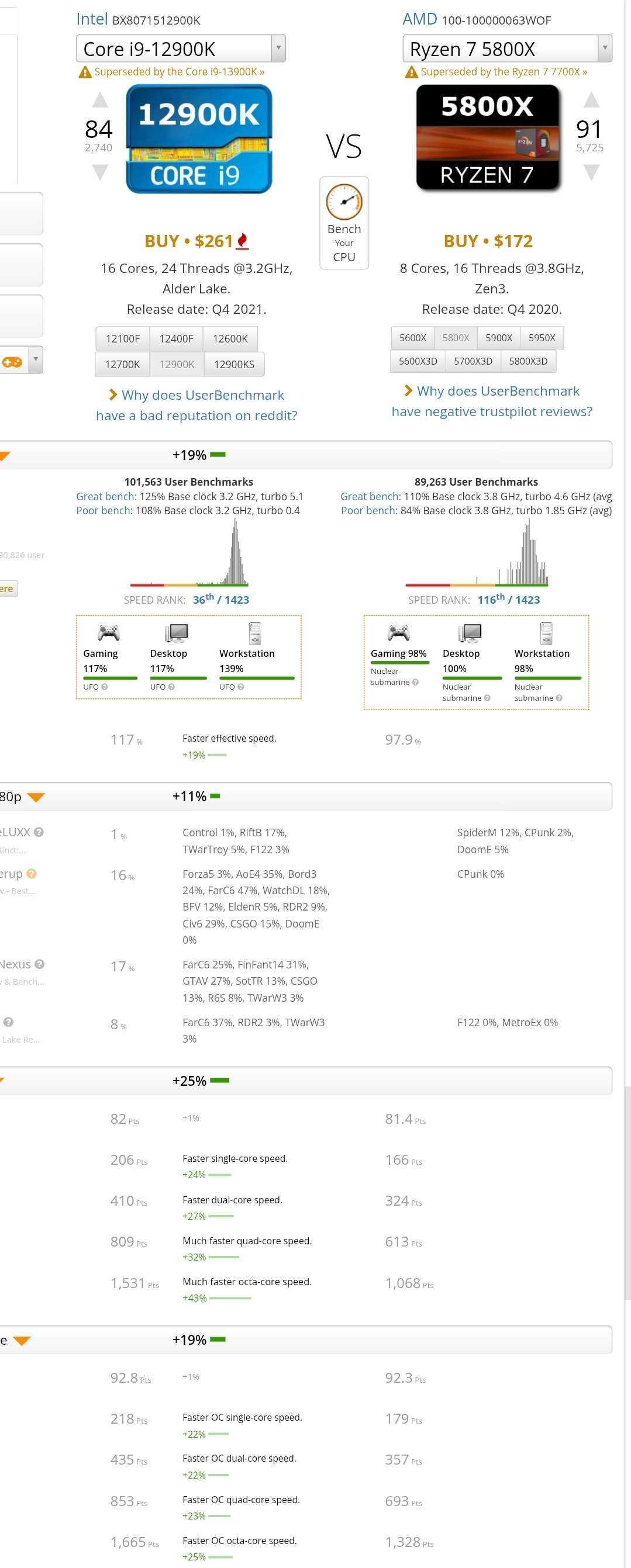Click Intel Desktop monitor icon
The width and height of the screenshot is (631, 1568).
click(176, 633)
